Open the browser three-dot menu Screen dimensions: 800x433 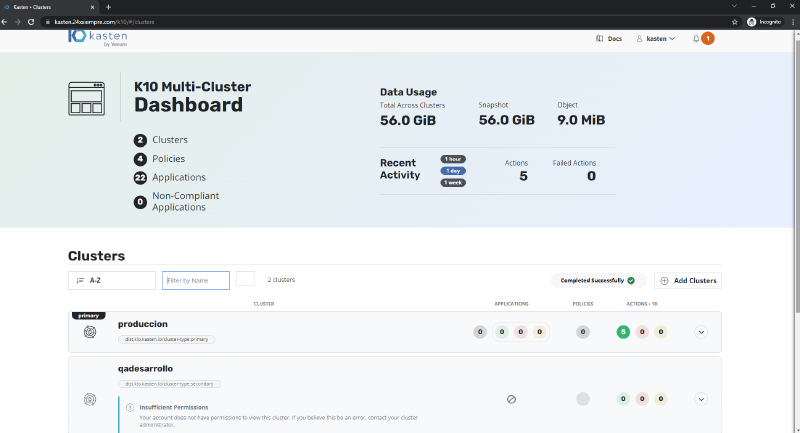click(793, 22)
